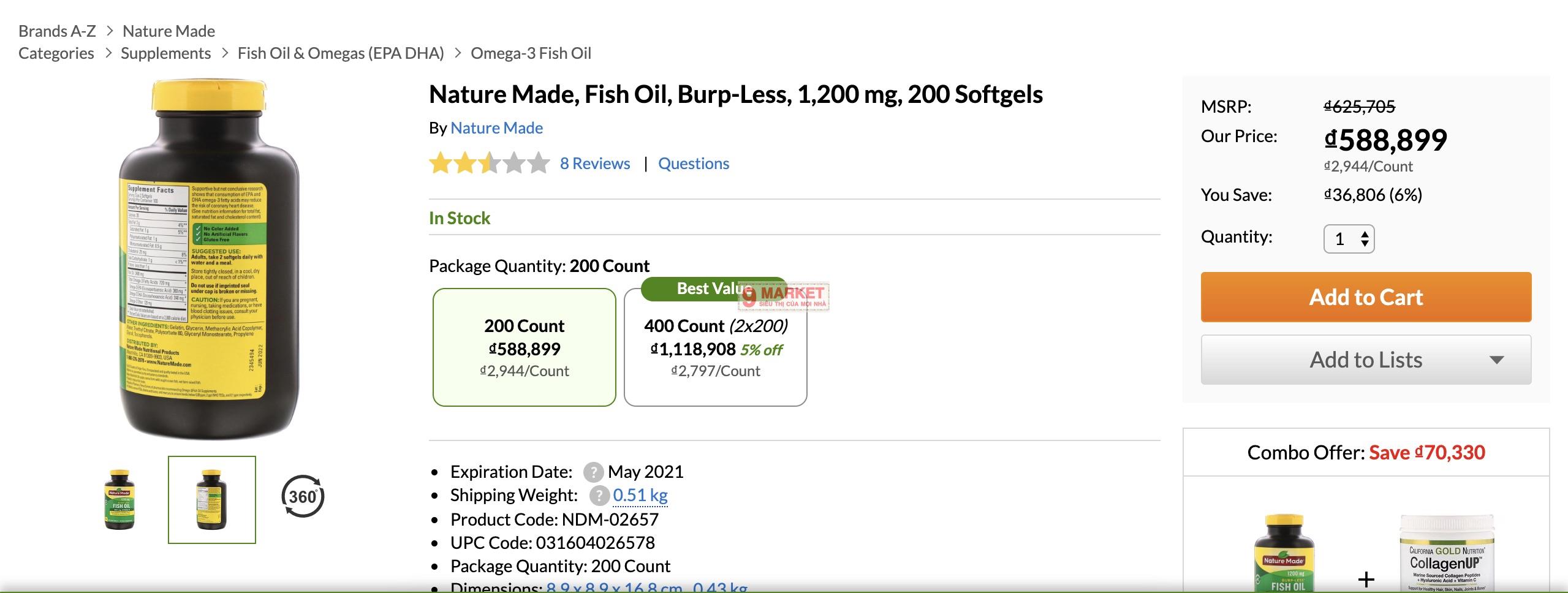Go to Brands A-Z breadcrumb
Screen dimensions: 1568x593
click(x=57, y=31)
